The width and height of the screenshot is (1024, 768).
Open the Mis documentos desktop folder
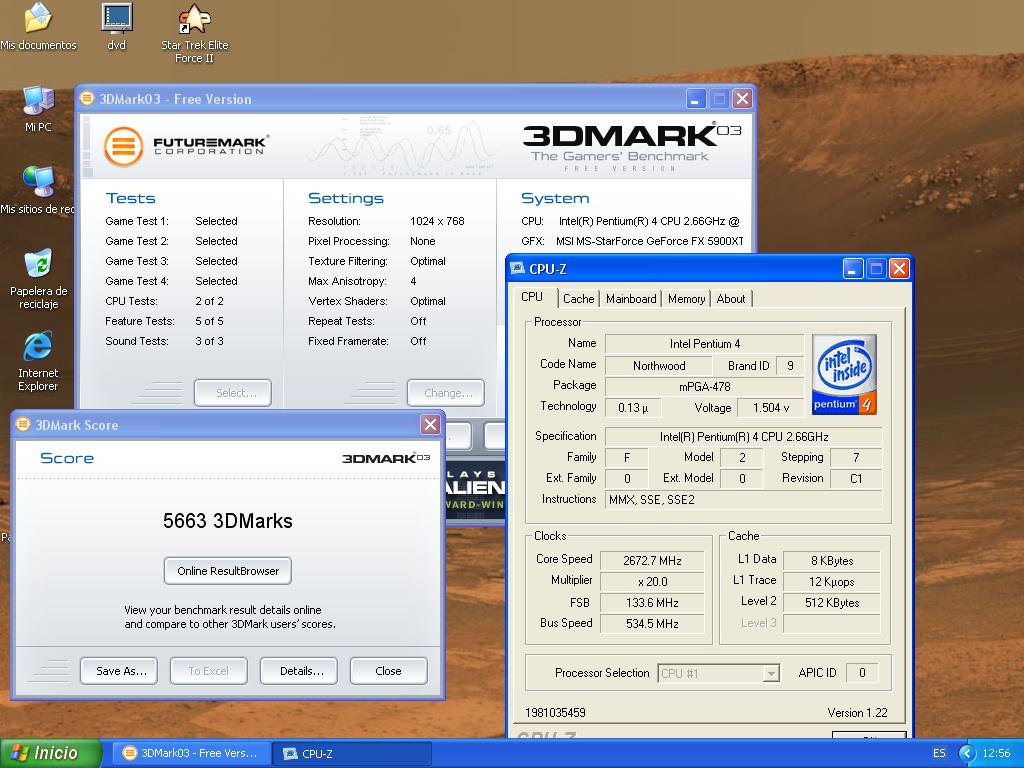tap(38, 19)
